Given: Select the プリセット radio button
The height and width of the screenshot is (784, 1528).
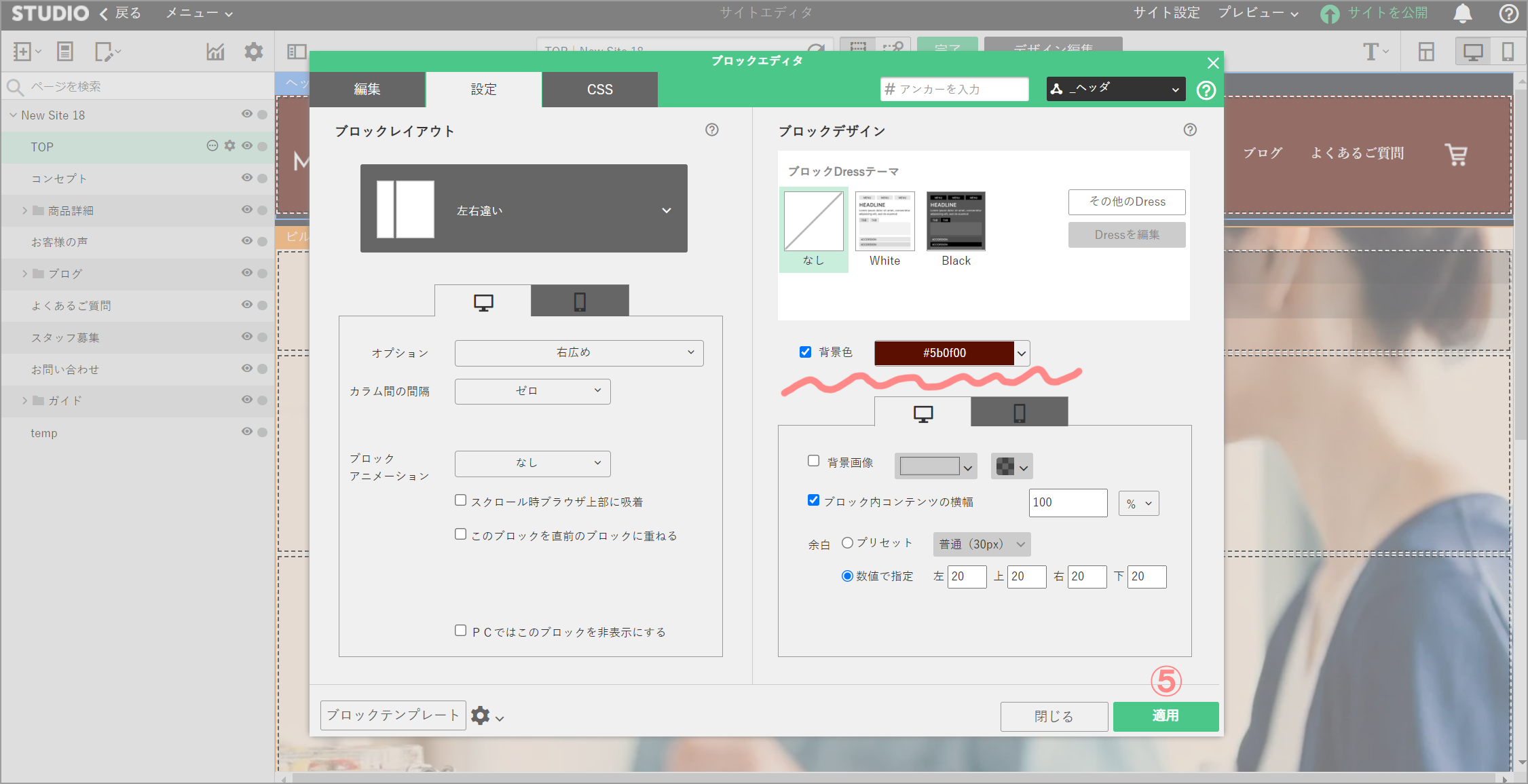Looking at the screenshot, I should click(847, 542).
